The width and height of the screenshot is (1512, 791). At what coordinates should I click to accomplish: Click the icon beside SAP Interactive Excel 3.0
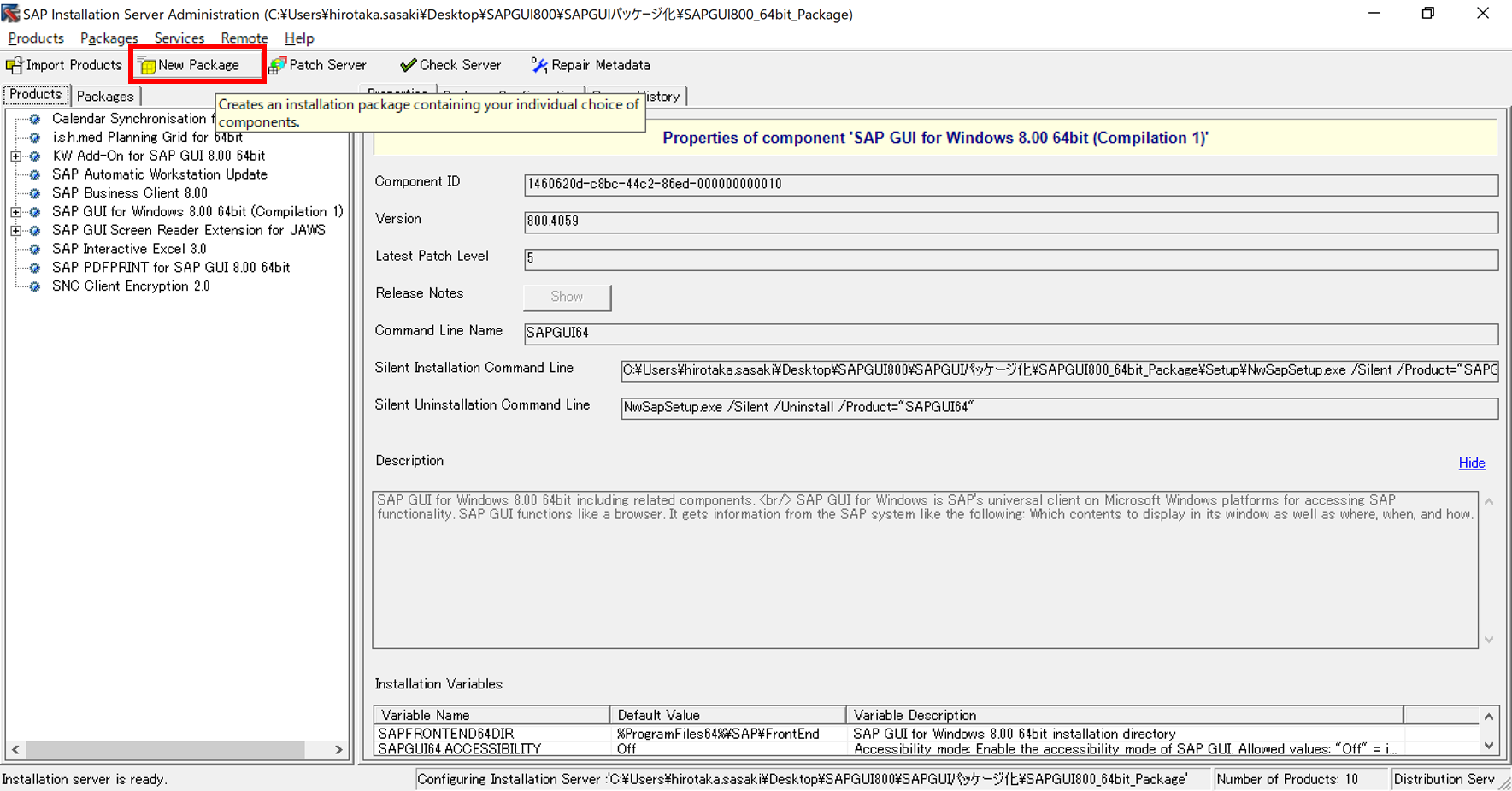pyautogui.click(x=35, y=250)
